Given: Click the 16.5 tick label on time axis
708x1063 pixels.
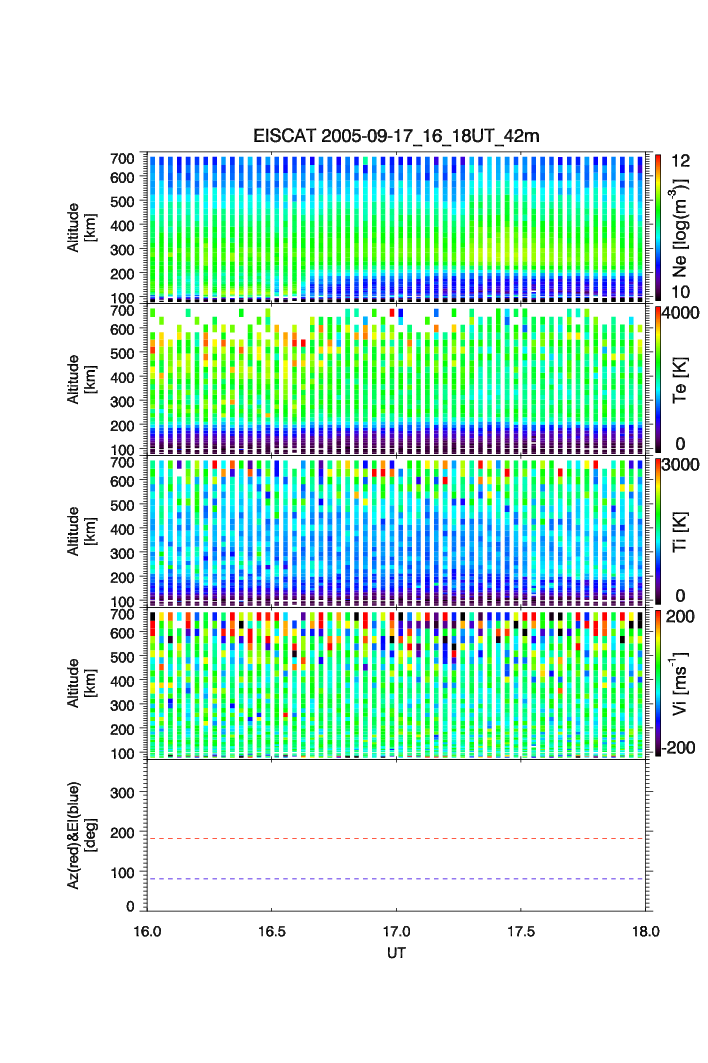Looking at the screenshot, I should (x=272, y=930).
